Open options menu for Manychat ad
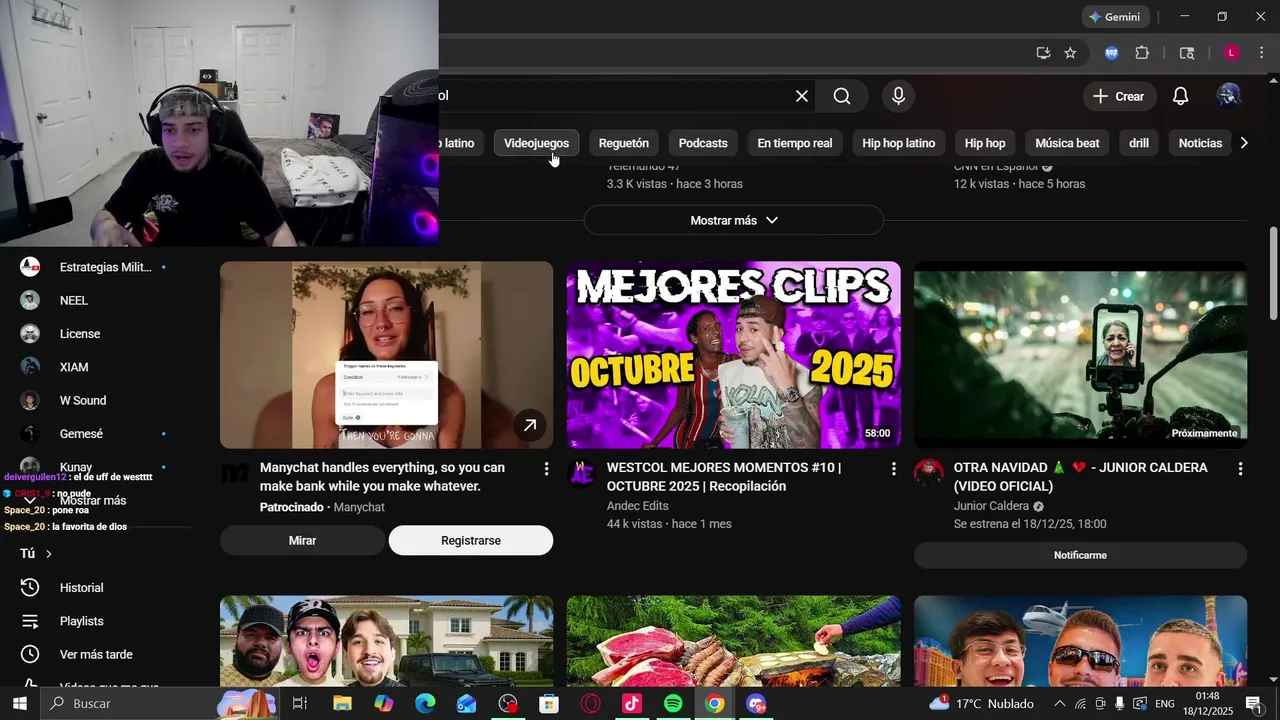 coord(546,468)
